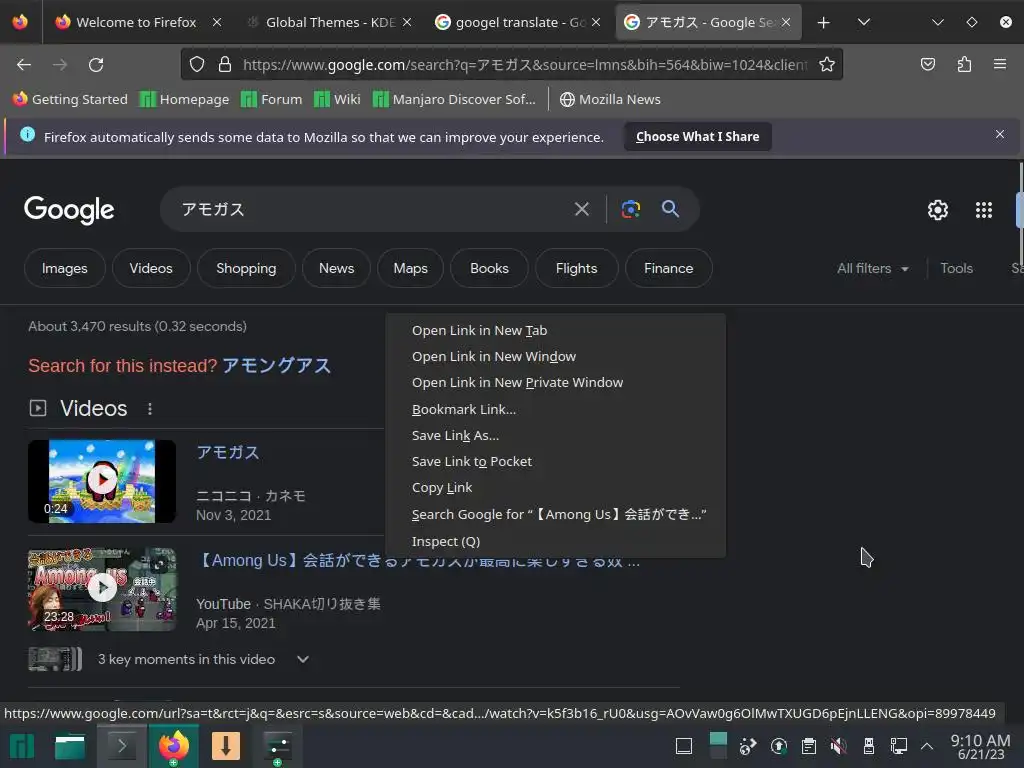Image resolution: width=1024 pixels, height=768 pixels.
Task: Switch to the googel translate tab
Action: [x=519, y=23]
